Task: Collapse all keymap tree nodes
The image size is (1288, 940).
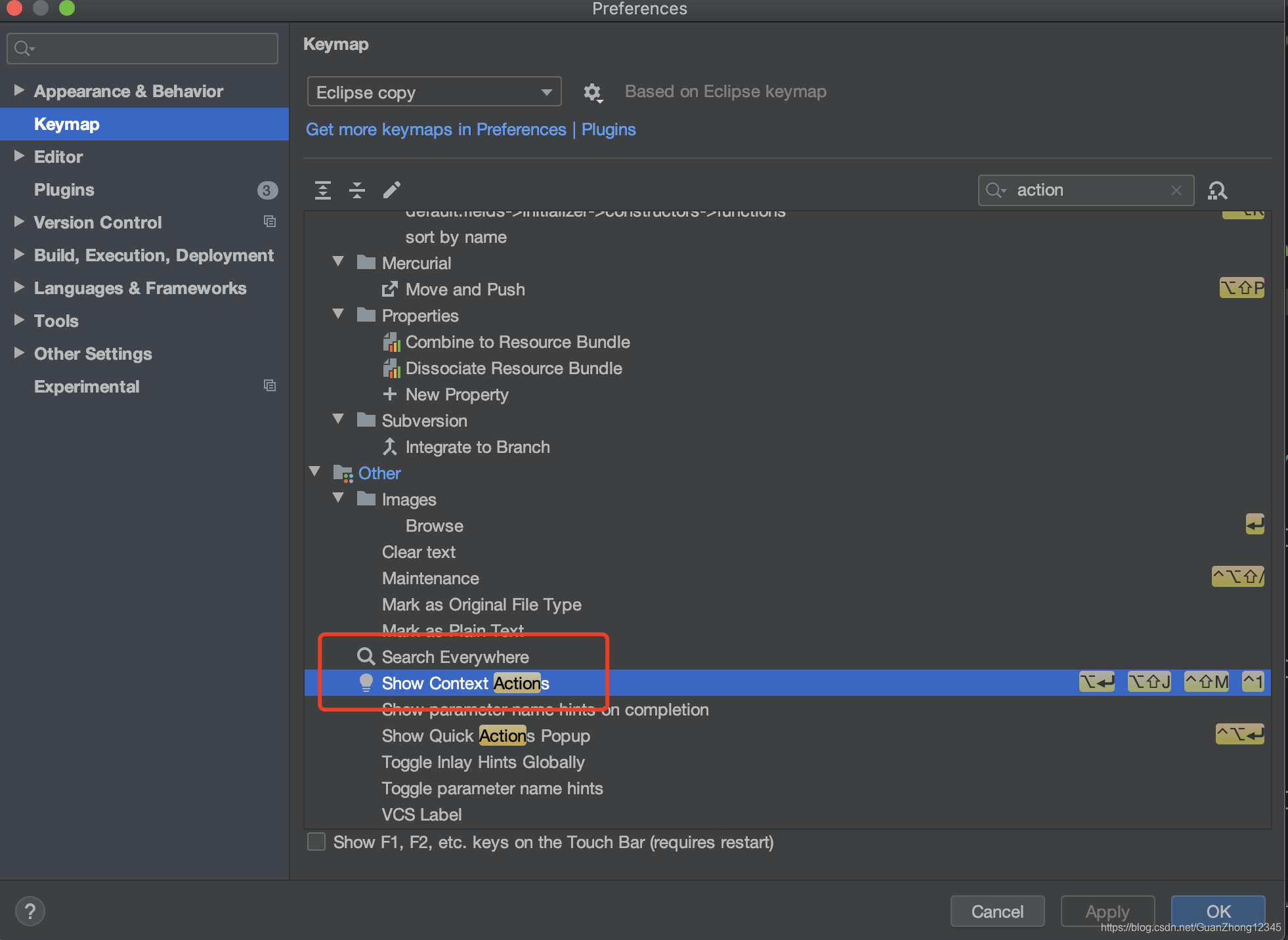Action: coord(357,190)
